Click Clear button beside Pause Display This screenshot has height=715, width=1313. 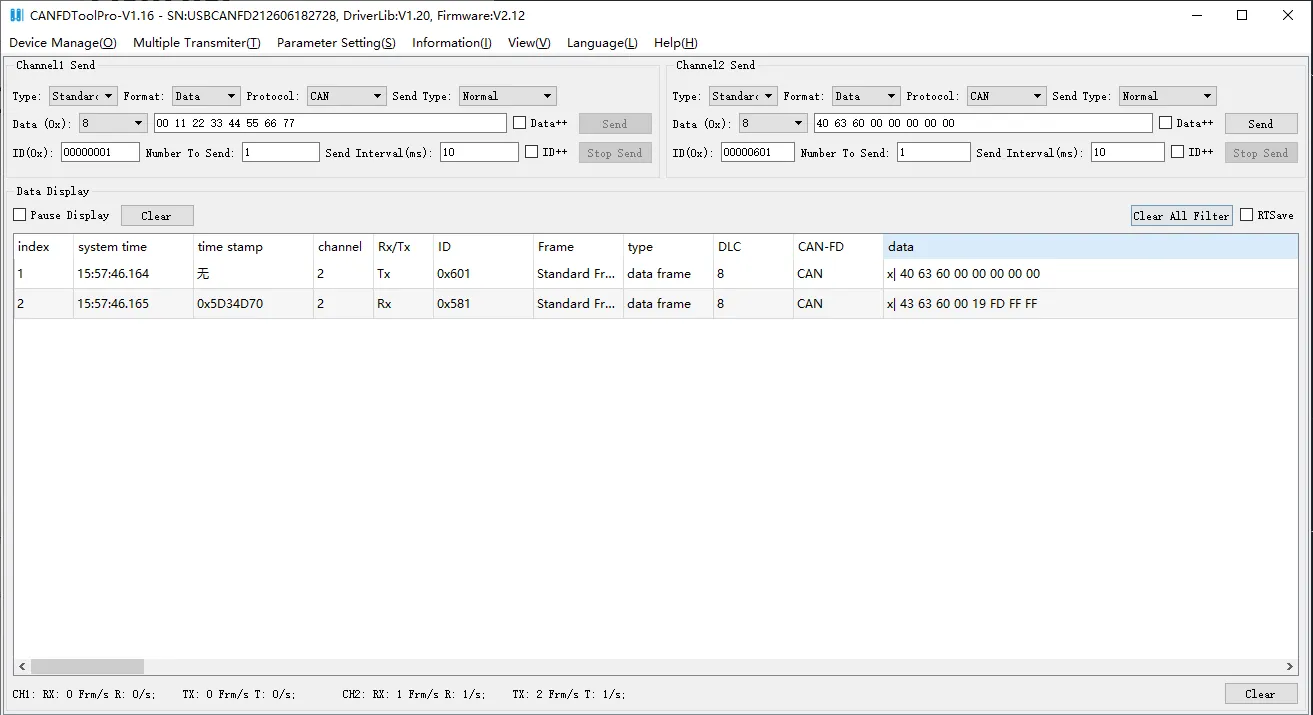157,216
